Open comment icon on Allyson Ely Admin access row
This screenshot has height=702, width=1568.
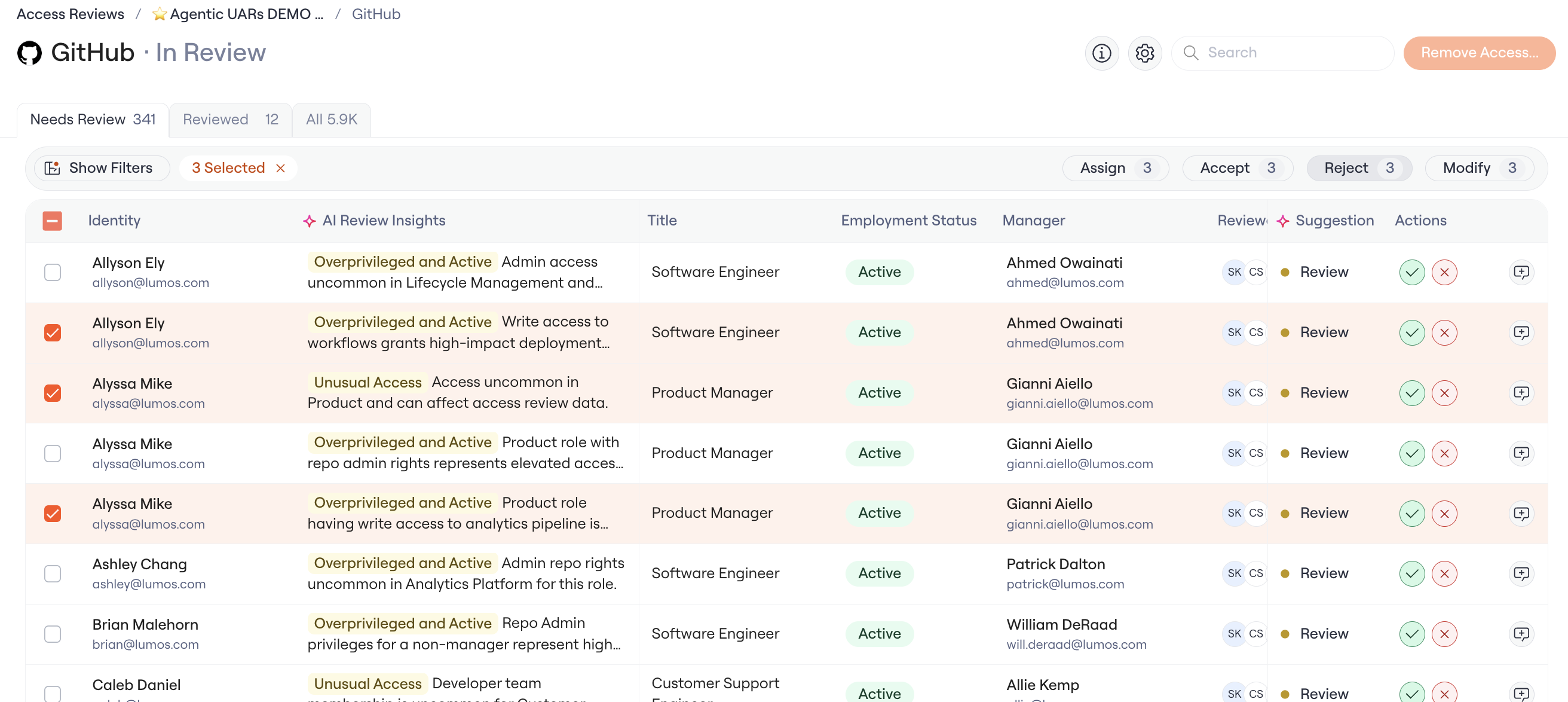pyautogui.click(x=1521, y=272)
